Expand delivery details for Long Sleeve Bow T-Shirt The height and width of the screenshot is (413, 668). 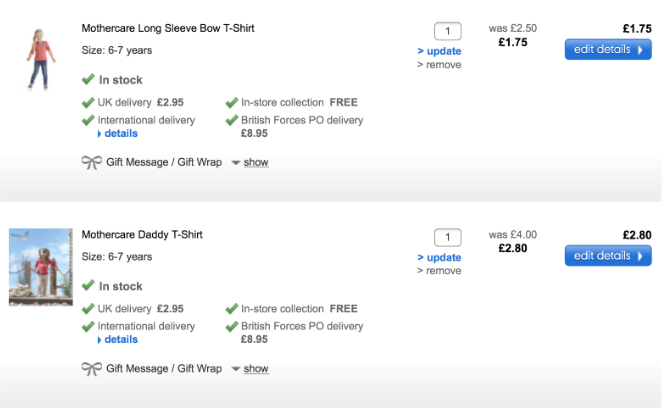118,133
